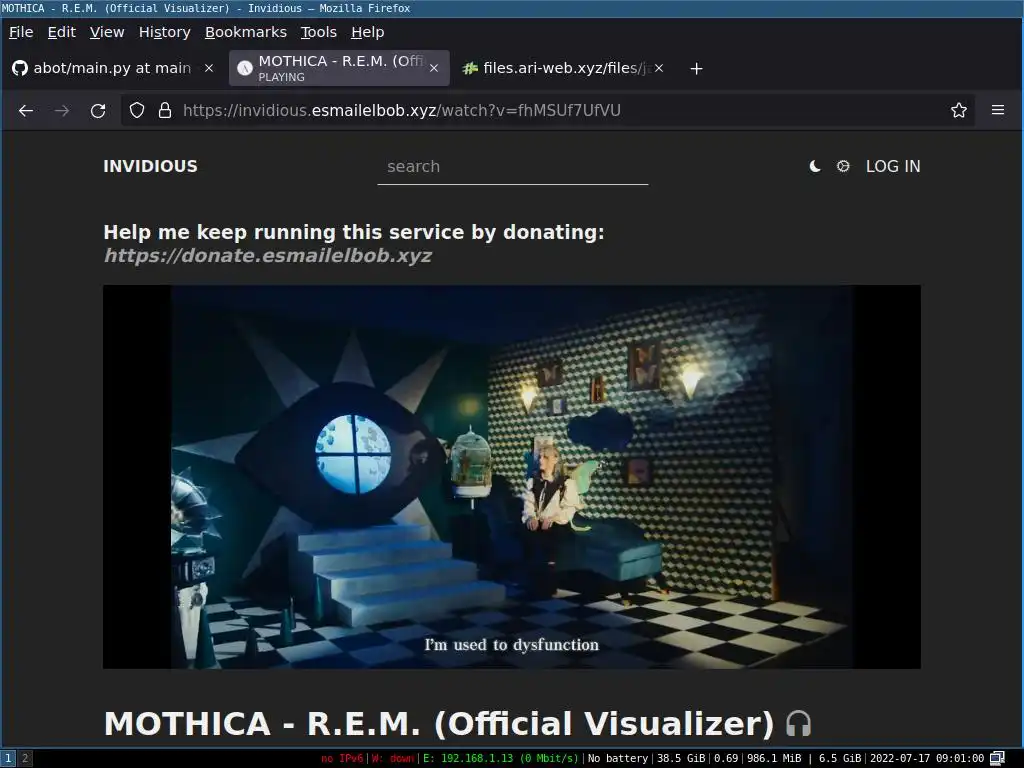
Task: Click the forward navigation arrow
Action: [x=62, y=110]
